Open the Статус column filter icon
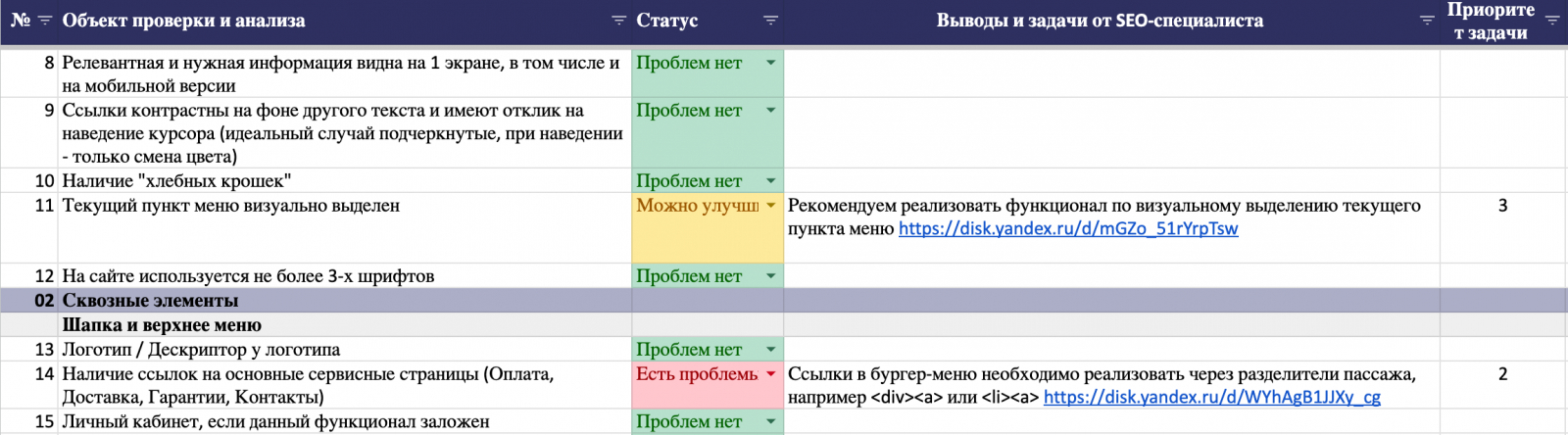1568x435 pixels. tap(770, 21)
